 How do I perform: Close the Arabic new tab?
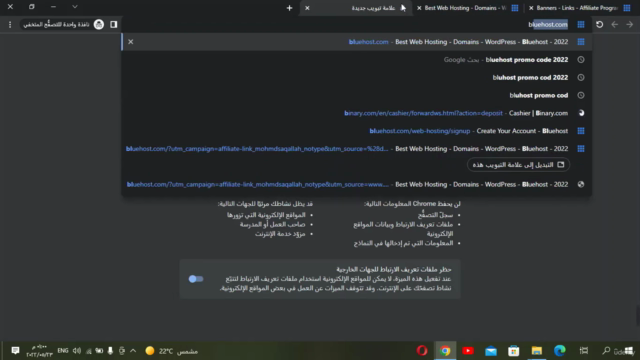307,8
